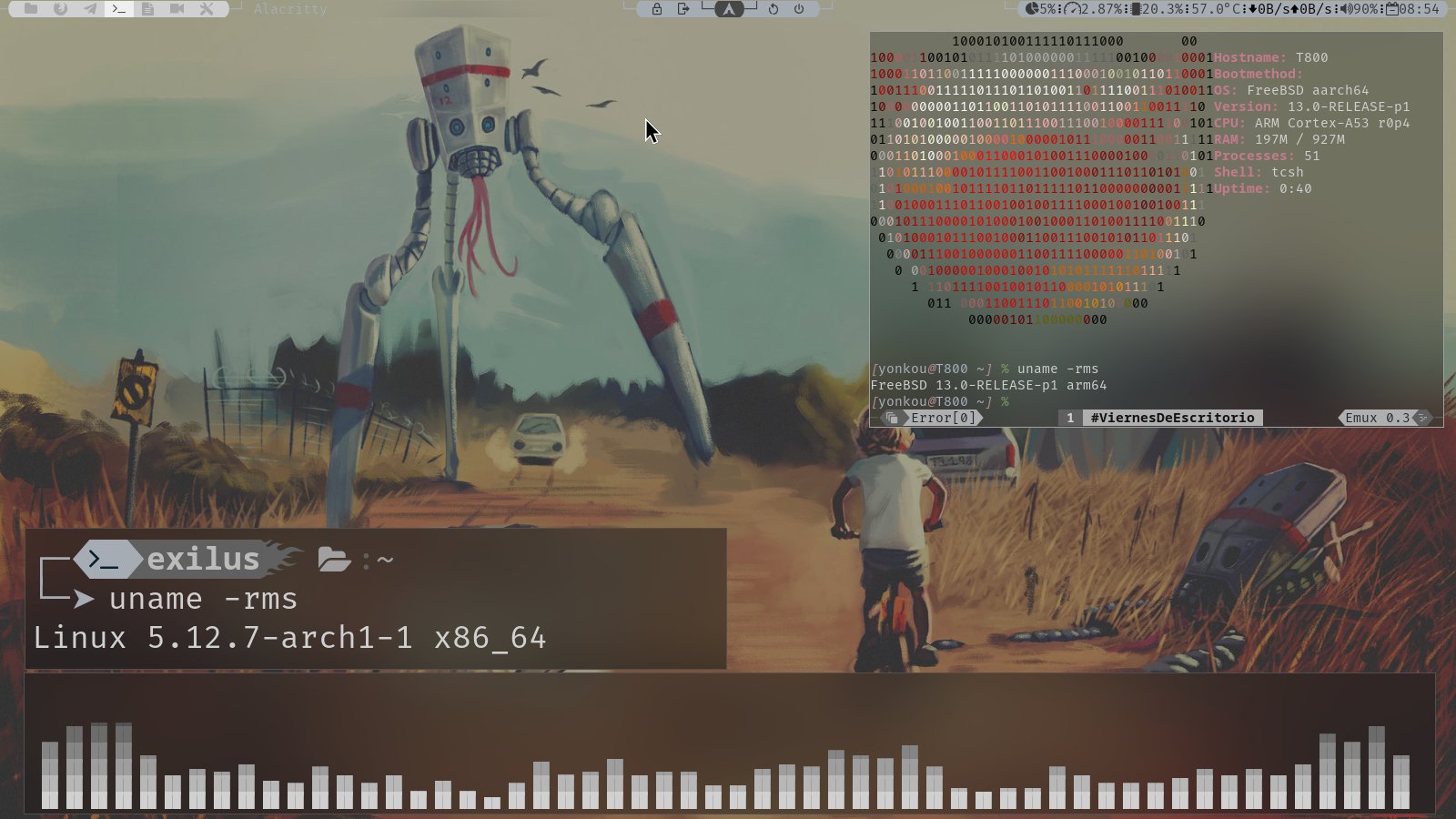
Task: Open Telegram paper plane icon
Action: coord(90,9)
